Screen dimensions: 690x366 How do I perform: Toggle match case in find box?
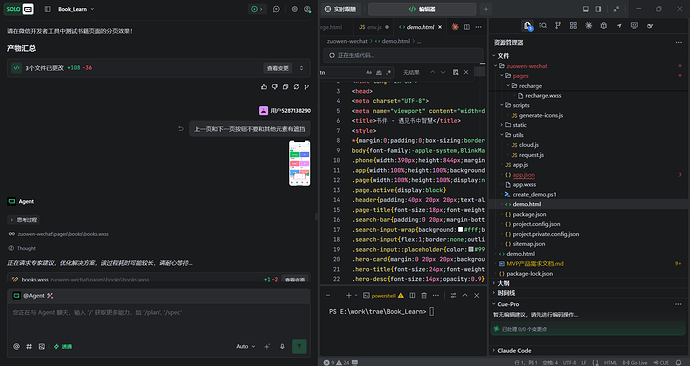click(369, 72)
